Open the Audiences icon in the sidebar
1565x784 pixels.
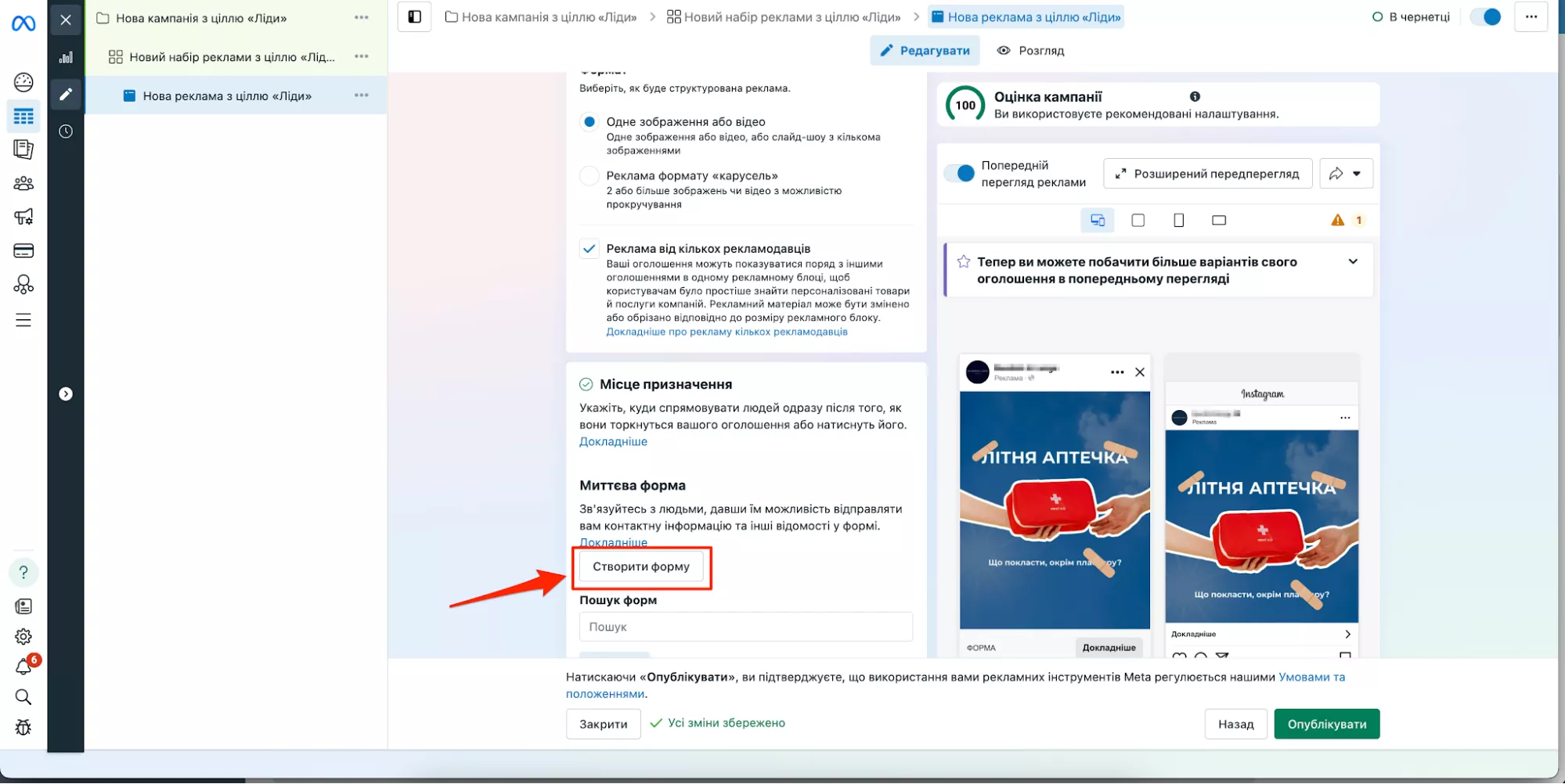point(23,183)
